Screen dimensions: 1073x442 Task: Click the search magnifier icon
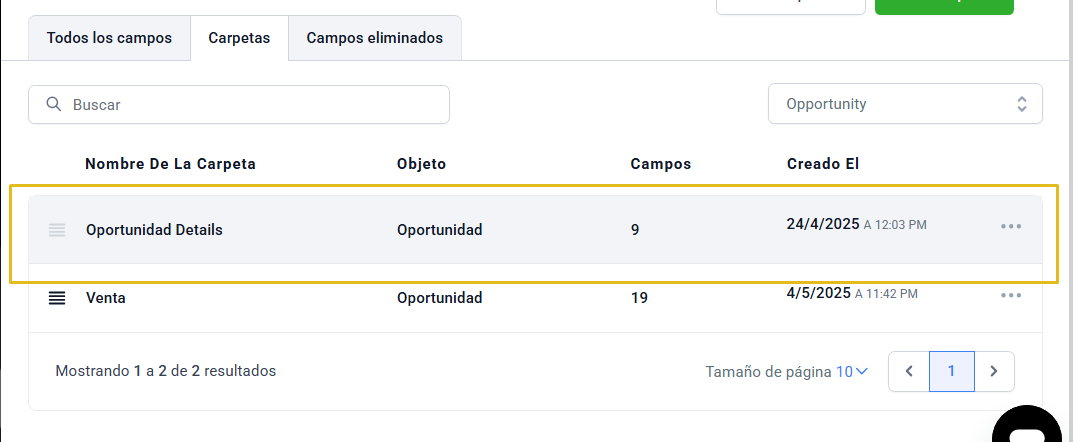tap(53, 105)
